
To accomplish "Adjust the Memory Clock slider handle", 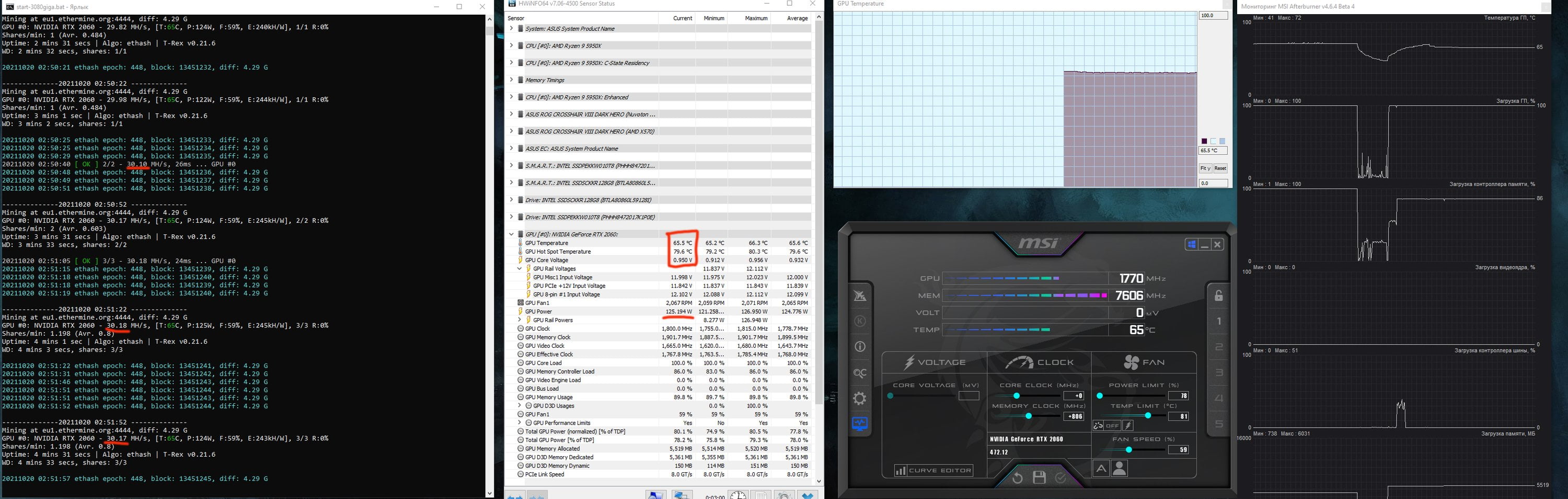I will [x=1028, y=416].
